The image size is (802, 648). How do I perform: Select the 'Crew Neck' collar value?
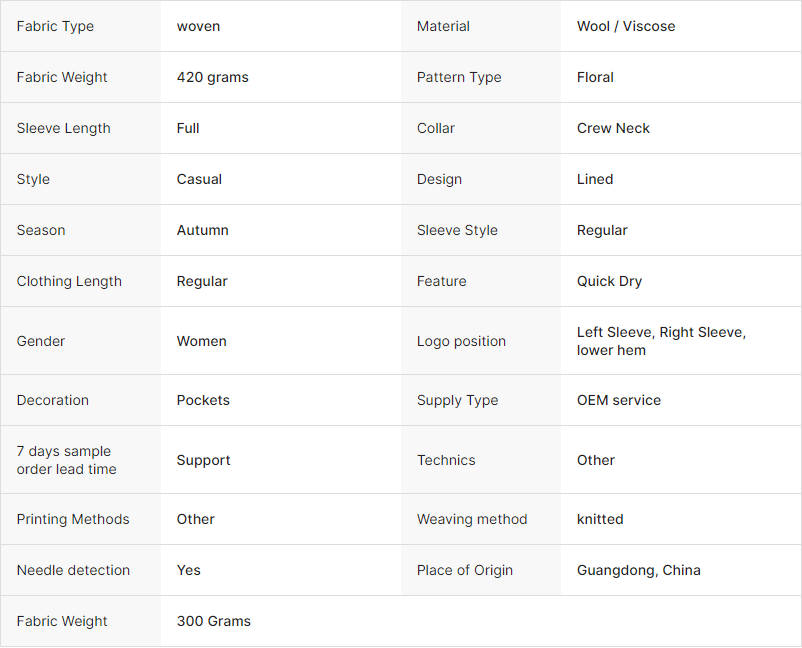pyautogui.click(x=613, y=128)
